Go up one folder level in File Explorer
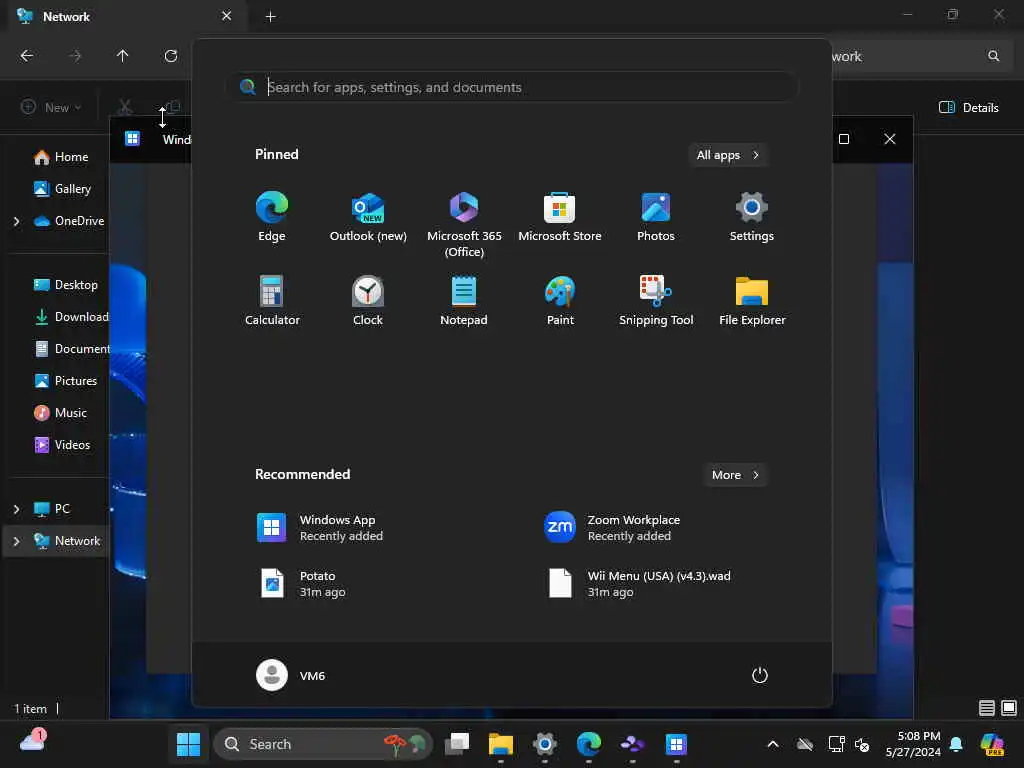The height and width of the screenshot is (768, 1024). [122, 56]
